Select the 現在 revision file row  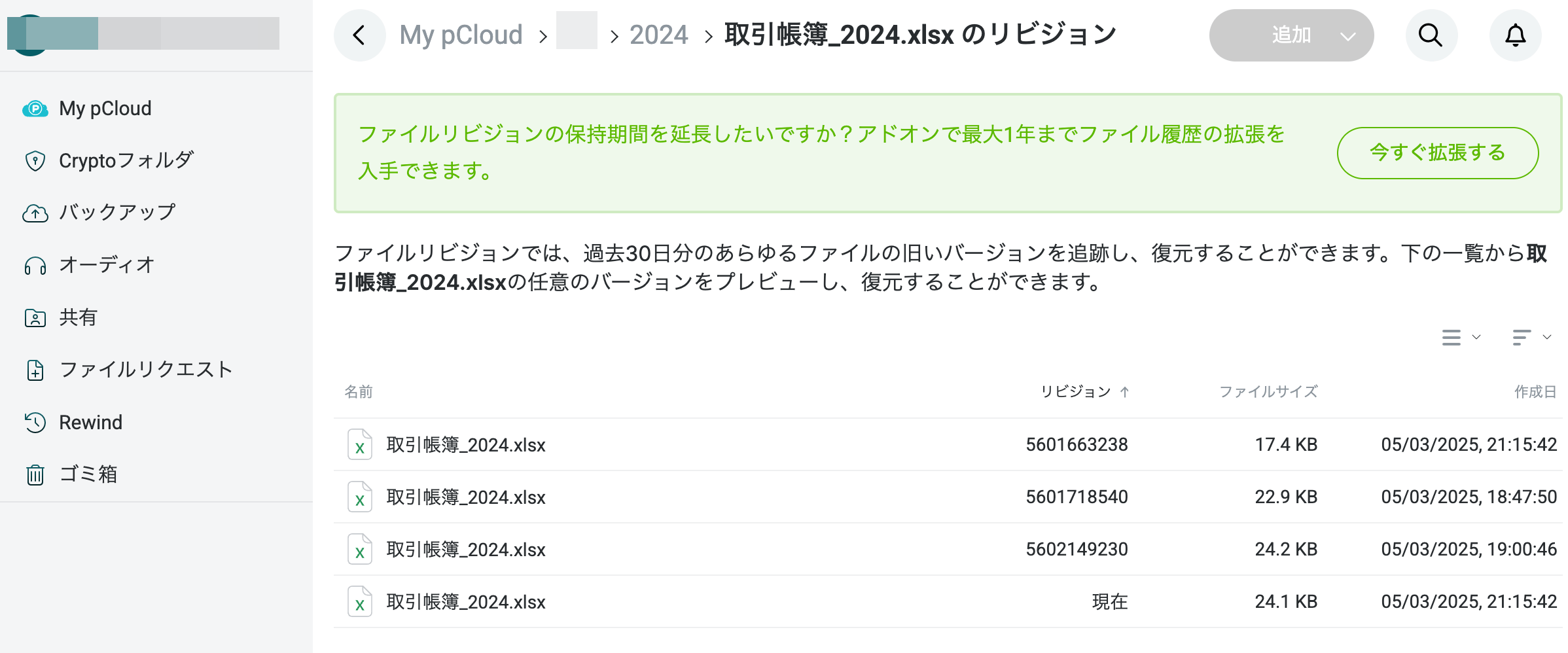(x=720, y=602)
